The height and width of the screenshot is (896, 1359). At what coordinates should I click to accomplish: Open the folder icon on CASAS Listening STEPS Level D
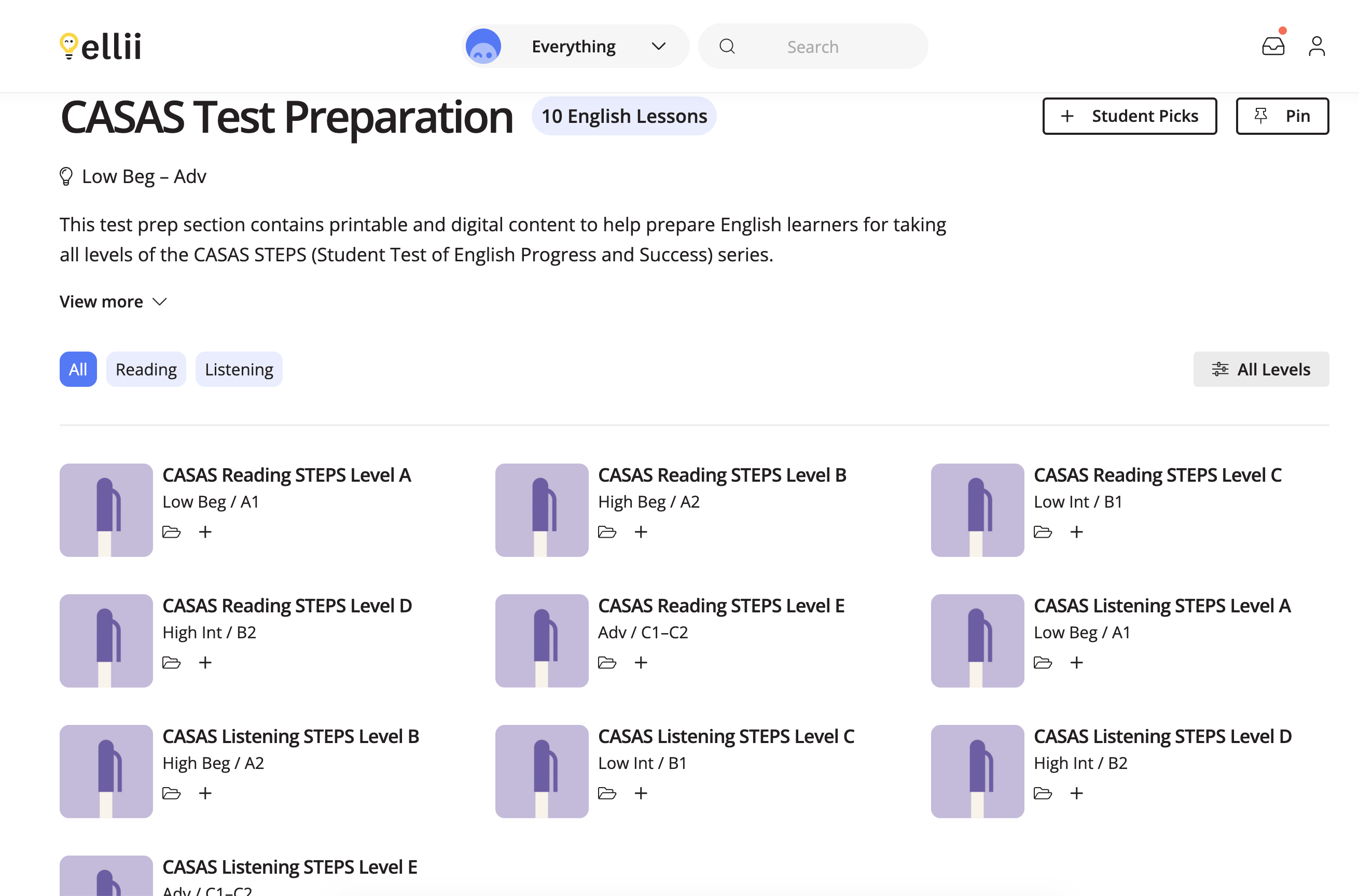click(1043, 793)
